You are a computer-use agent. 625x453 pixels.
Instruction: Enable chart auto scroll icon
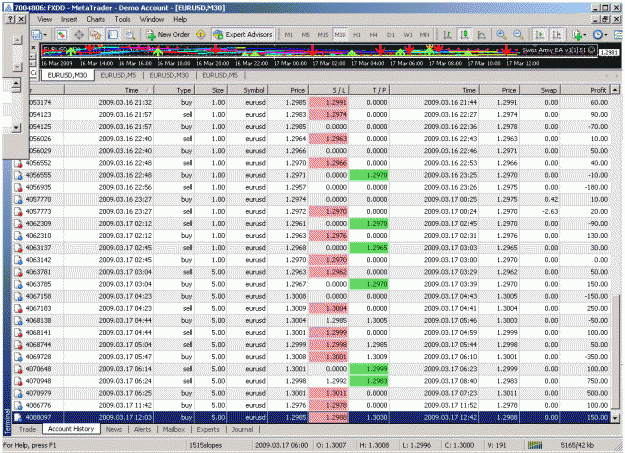pos(540,35)
